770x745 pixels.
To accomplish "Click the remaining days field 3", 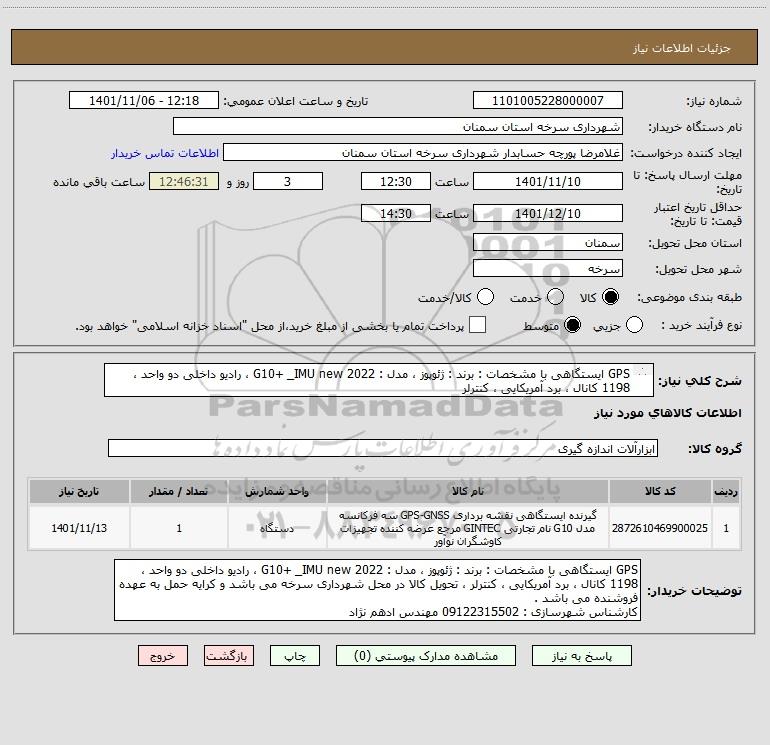I will coord(288,181).
